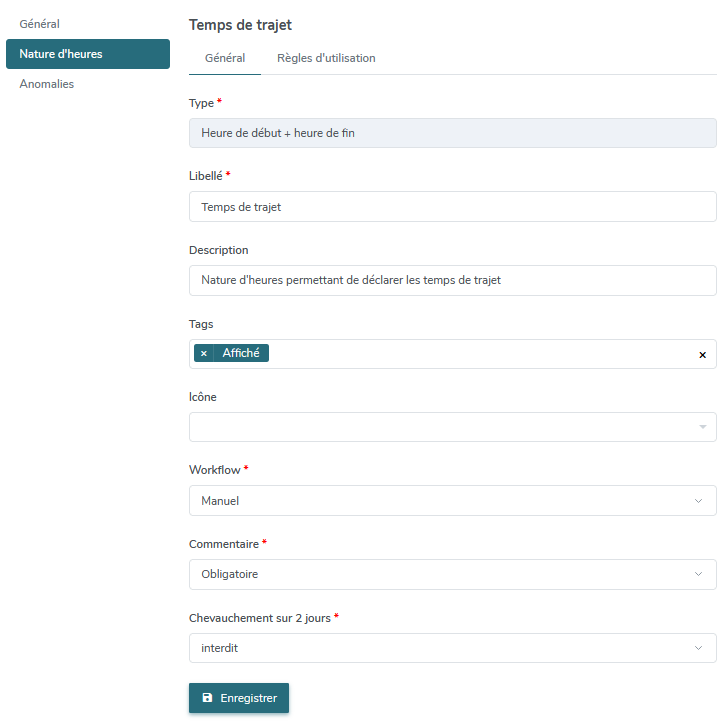Go to Anomalies in the sidebar
The height and width of the screenshot is (723, 726).
(47, 84)
